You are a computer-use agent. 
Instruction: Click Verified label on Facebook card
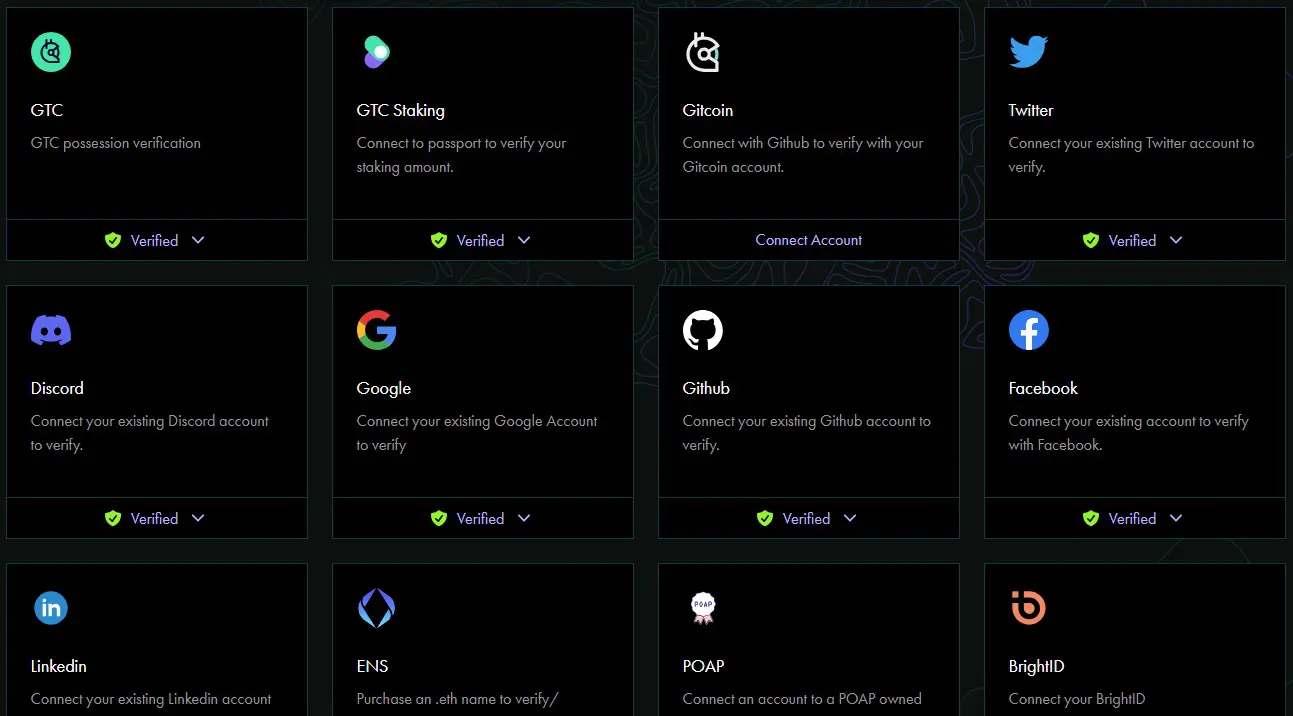click(1132, 518)
